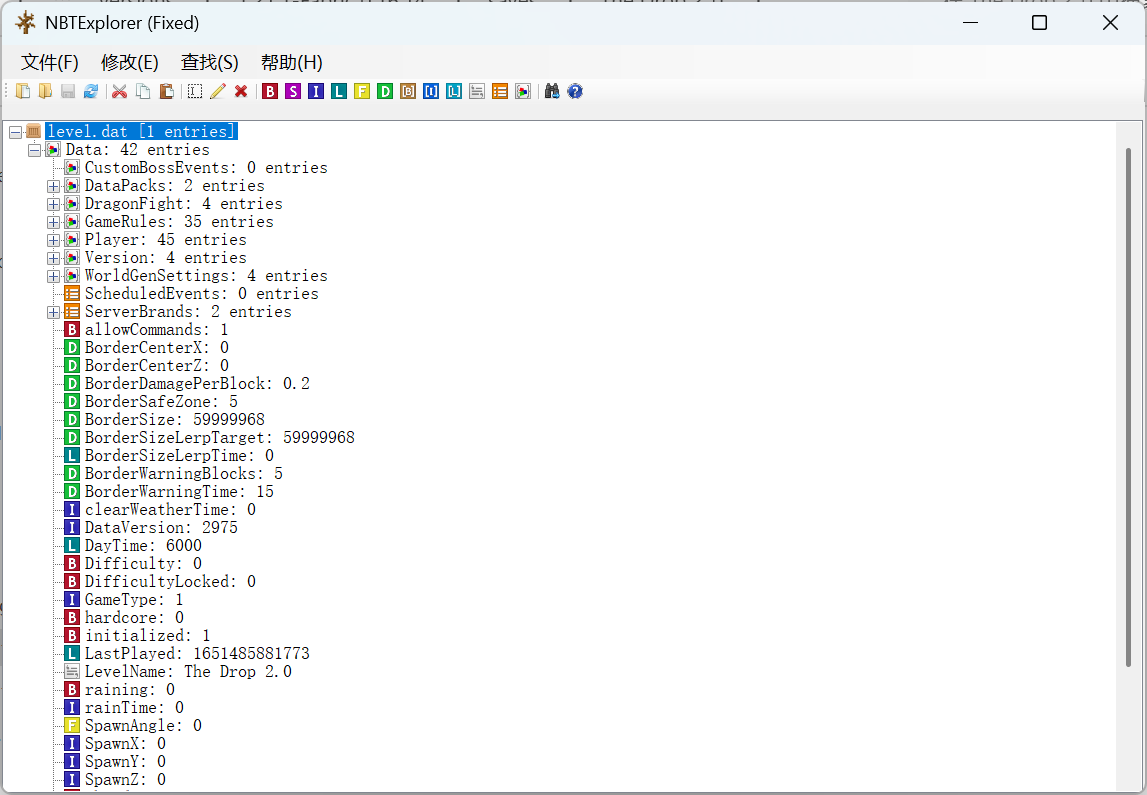This screenshot has height=795, width=1147.
Task: Add a Byte tag with red B icon
Action: pyautogui.click(x=270, y=91)
